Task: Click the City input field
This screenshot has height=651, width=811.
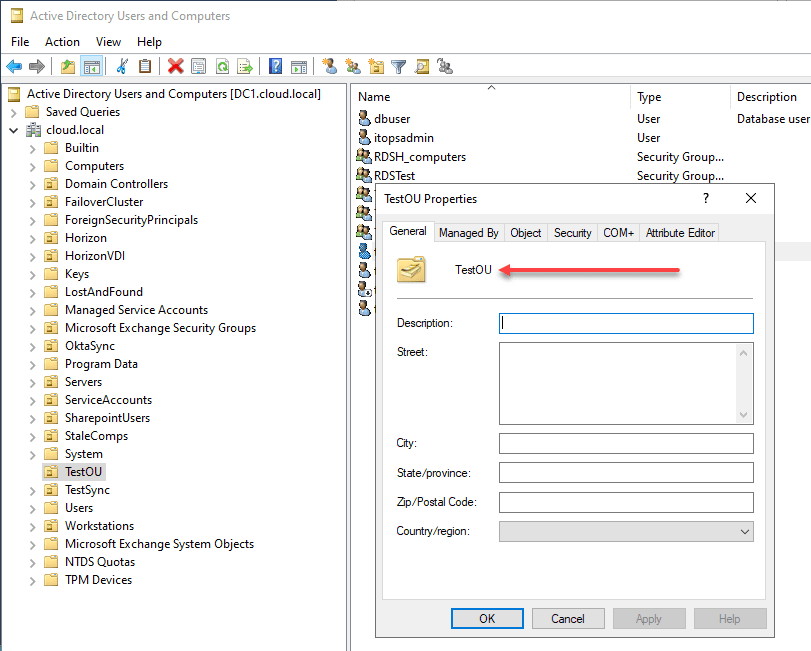Action: click(626, 443)
